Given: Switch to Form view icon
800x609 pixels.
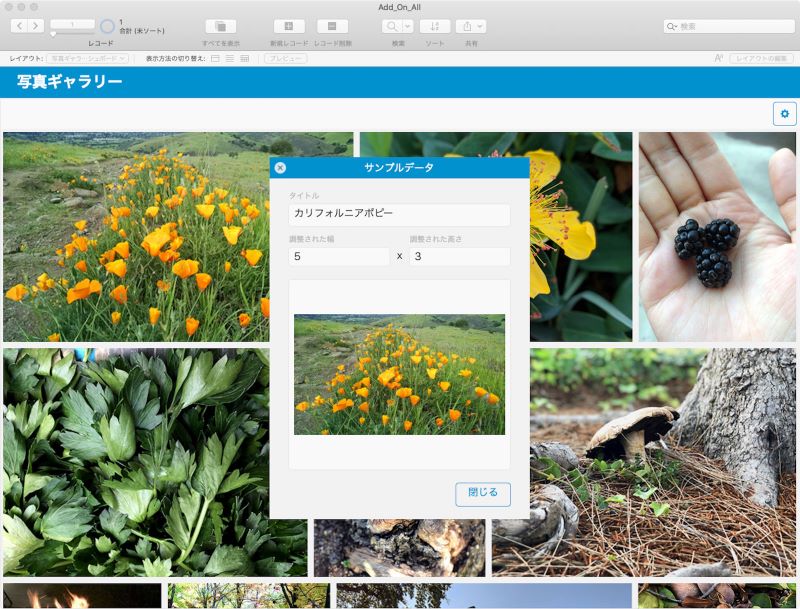Looking at the screenshot, I should pyautogui.click(x=215, y=59).
